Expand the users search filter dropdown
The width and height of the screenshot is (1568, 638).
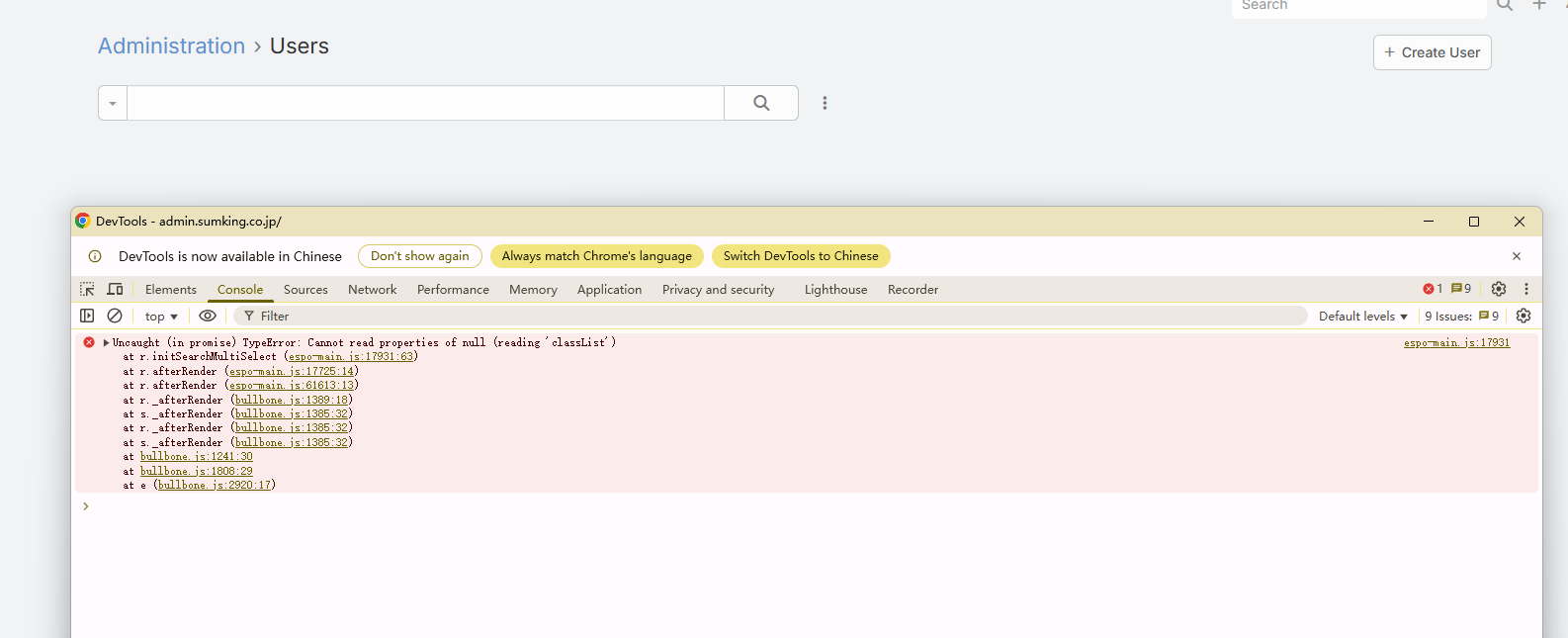[113, 103]
